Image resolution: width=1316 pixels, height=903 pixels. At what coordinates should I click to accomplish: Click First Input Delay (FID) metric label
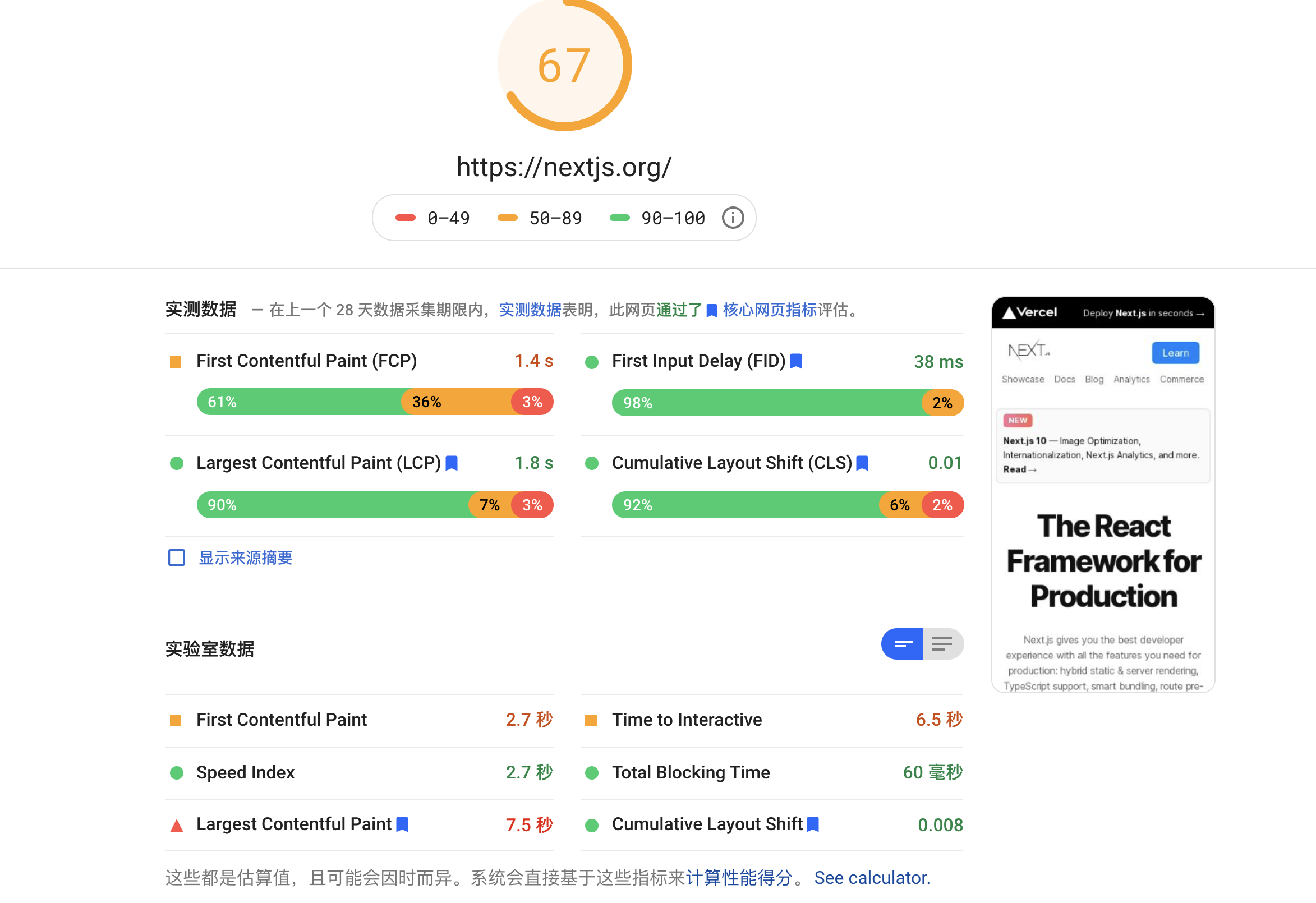pyautogui.click(x=699, y=361)
